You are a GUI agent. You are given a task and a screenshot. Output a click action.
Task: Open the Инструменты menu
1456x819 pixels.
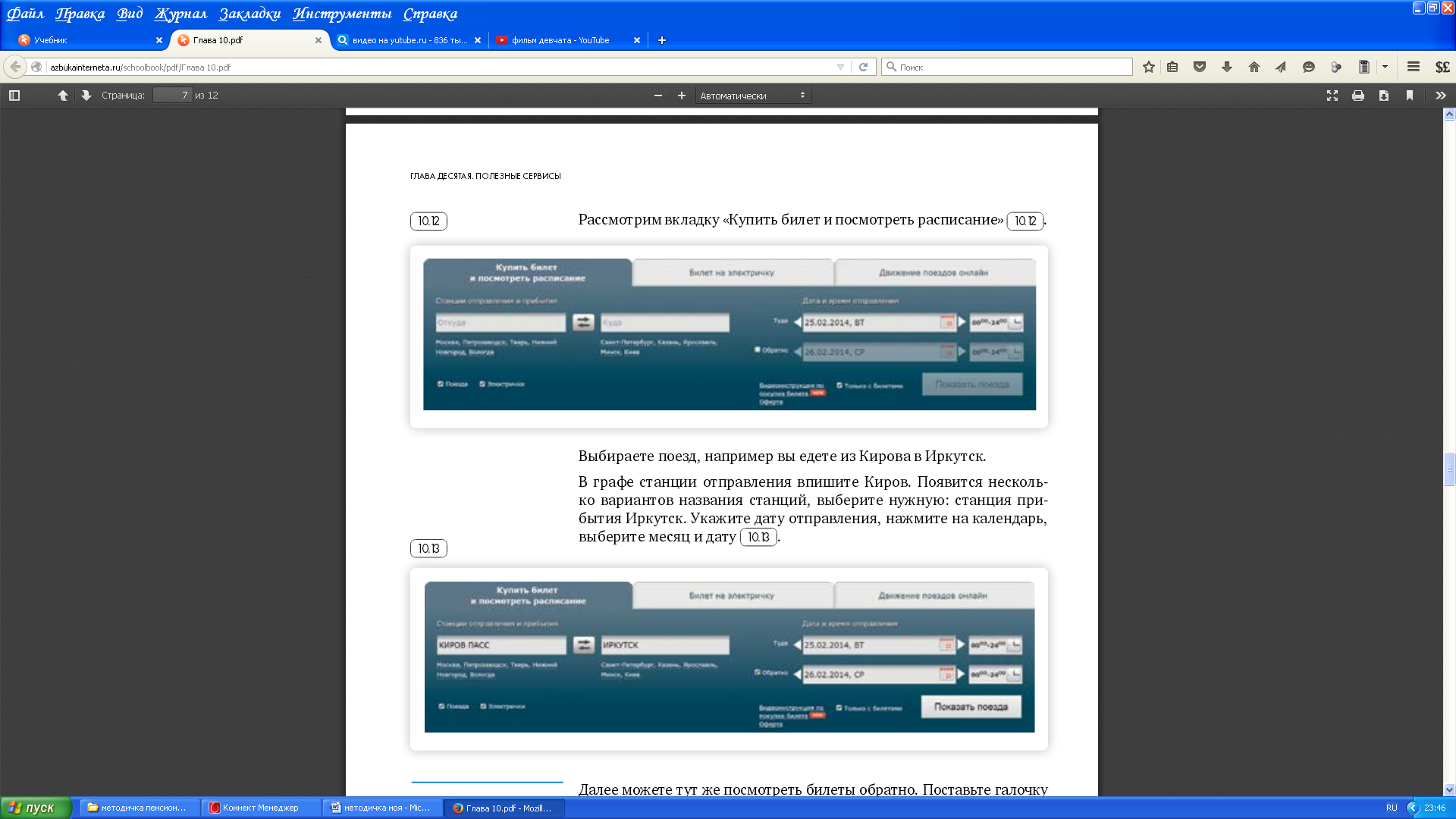[x=342, y=14]
